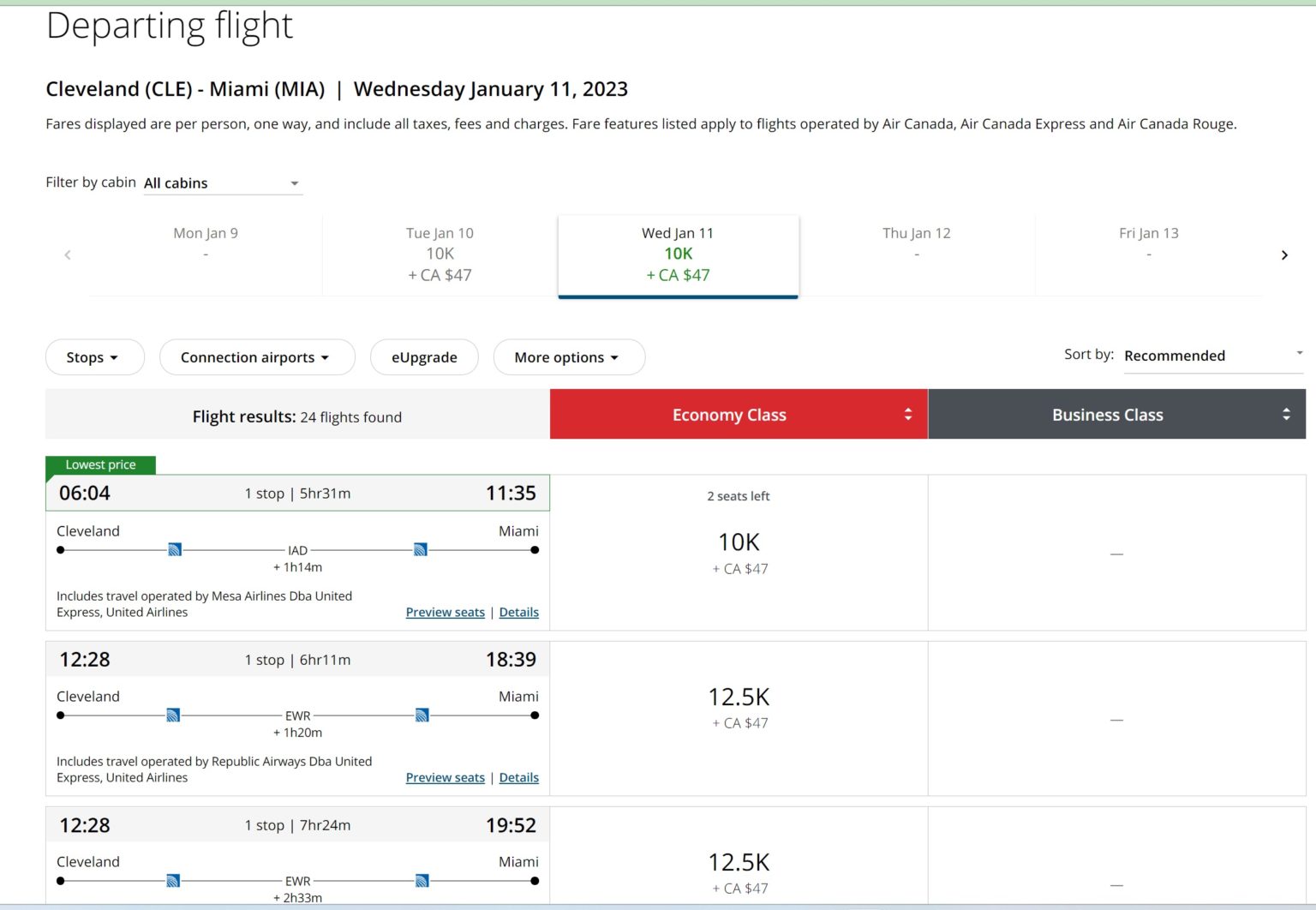The width and height of the screenshot is (1316, 910).
Task: Click the sort arrows on Business Class header
Action: 1285,414
